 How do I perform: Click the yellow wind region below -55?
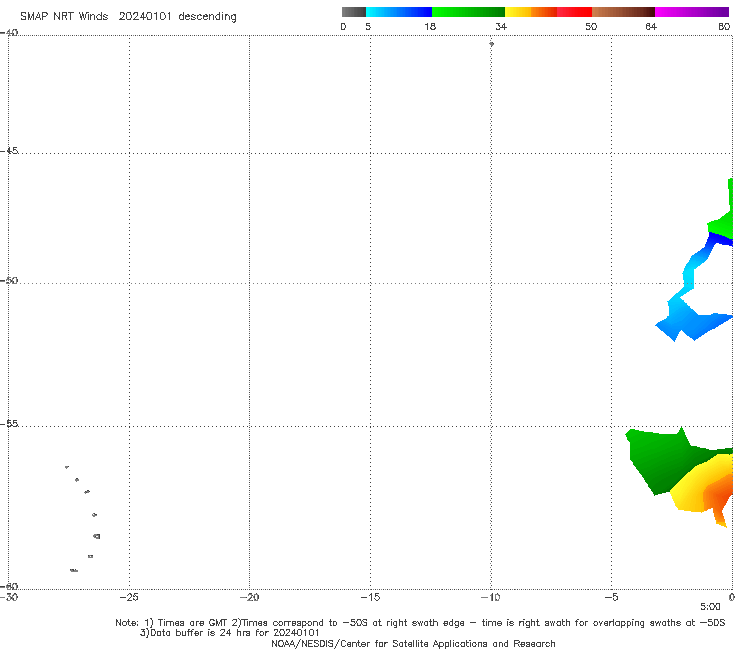[x=691, y=493]
